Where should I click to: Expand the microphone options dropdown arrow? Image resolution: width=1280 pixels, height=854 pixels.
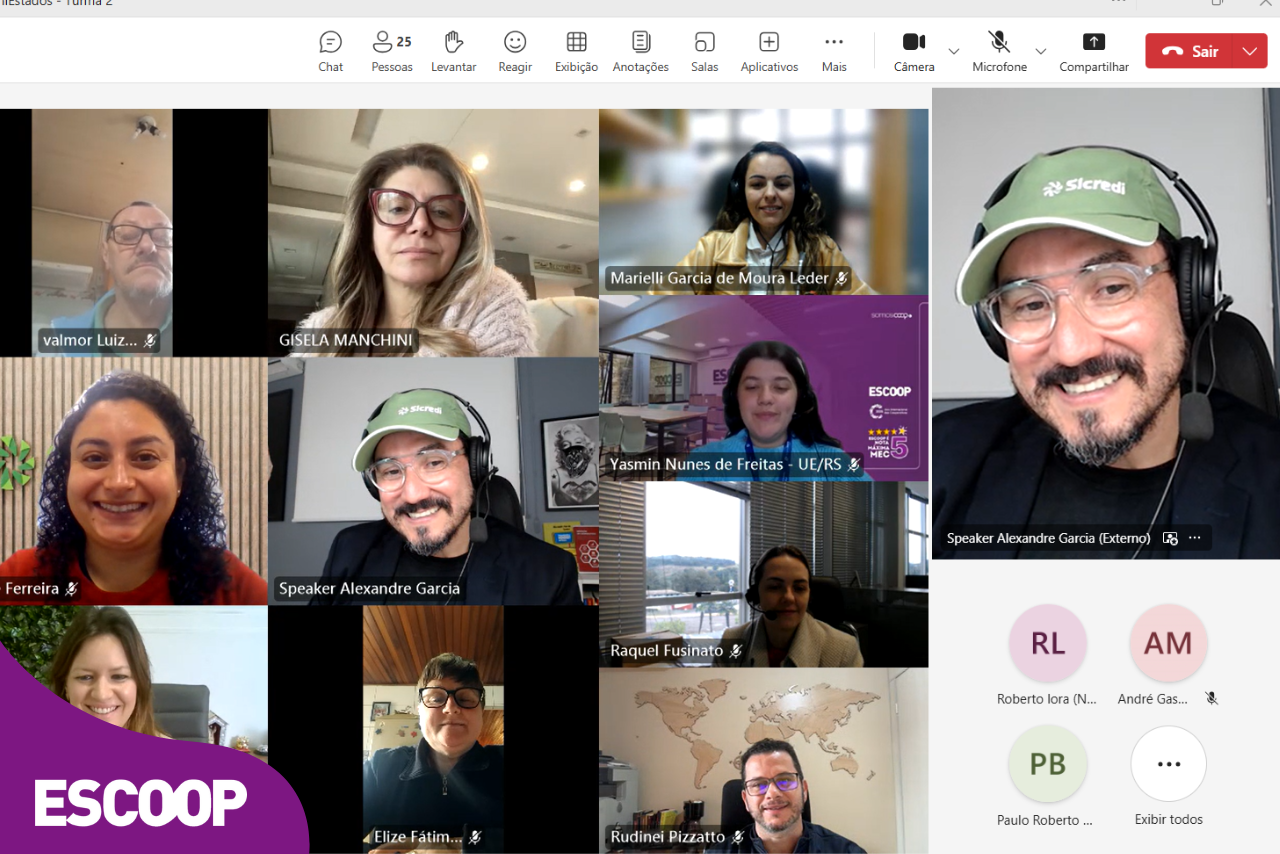pos(1040,51)
